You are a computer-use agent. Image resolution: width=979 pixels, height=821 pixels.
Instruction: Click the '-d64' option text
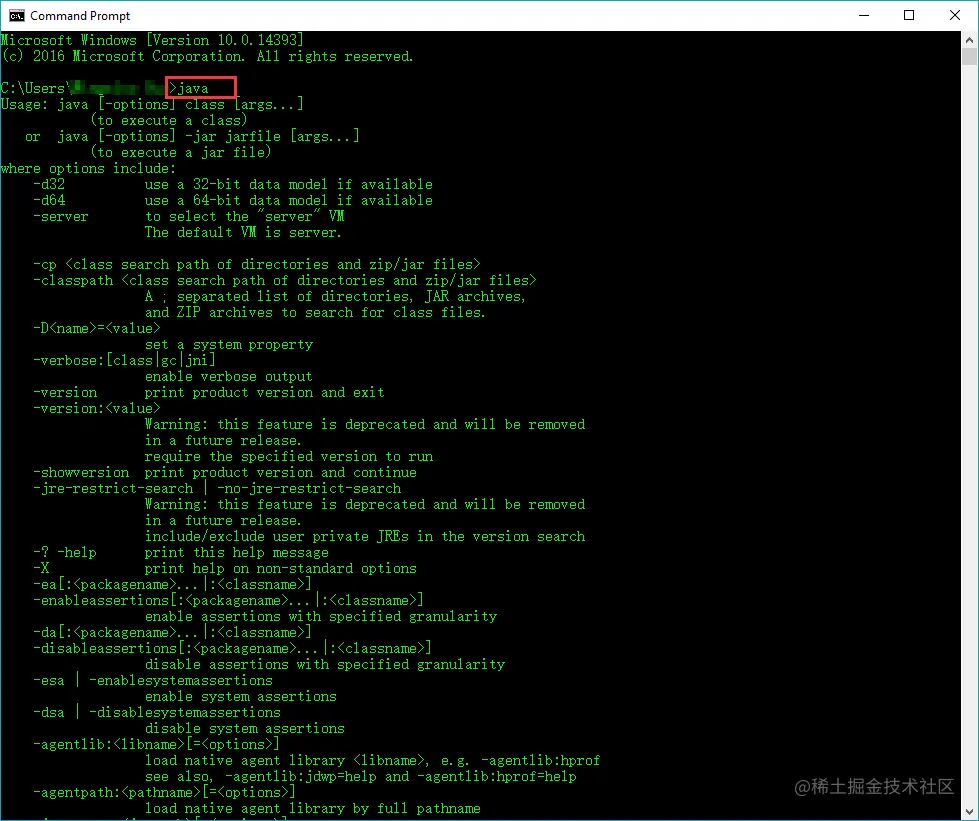point(49,200)
